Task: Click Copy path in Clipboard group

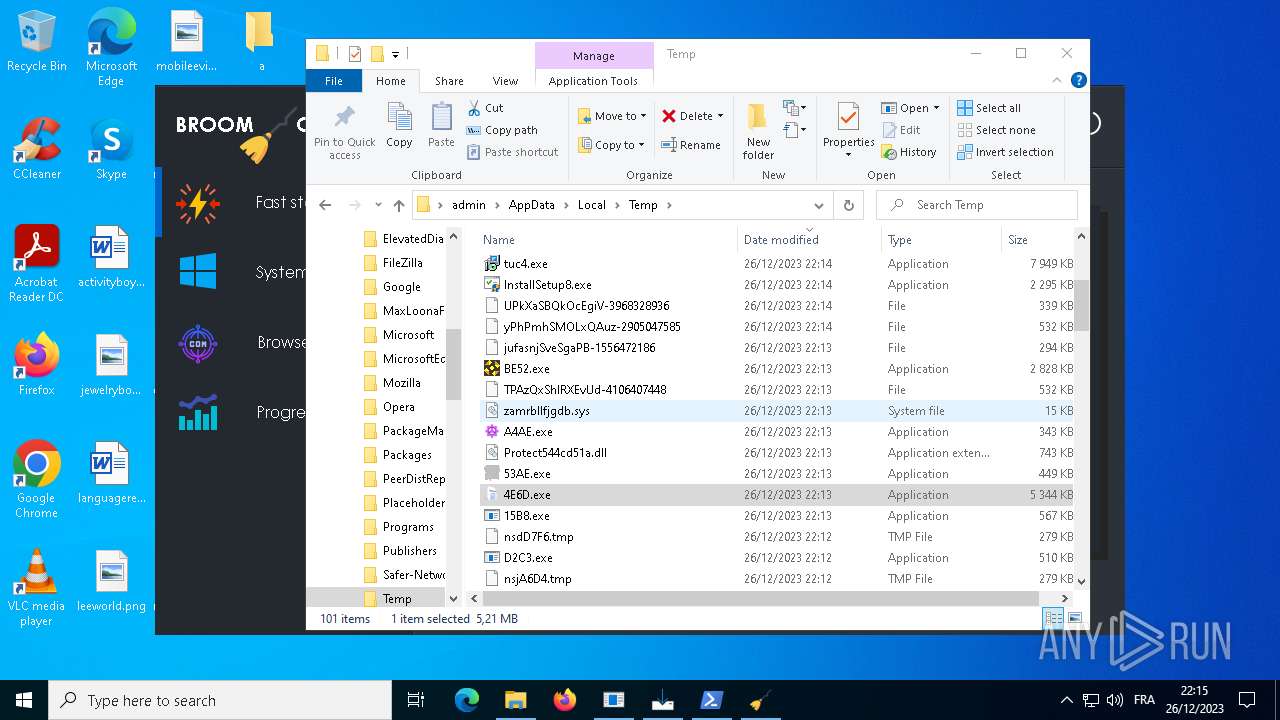Action: 502,130
